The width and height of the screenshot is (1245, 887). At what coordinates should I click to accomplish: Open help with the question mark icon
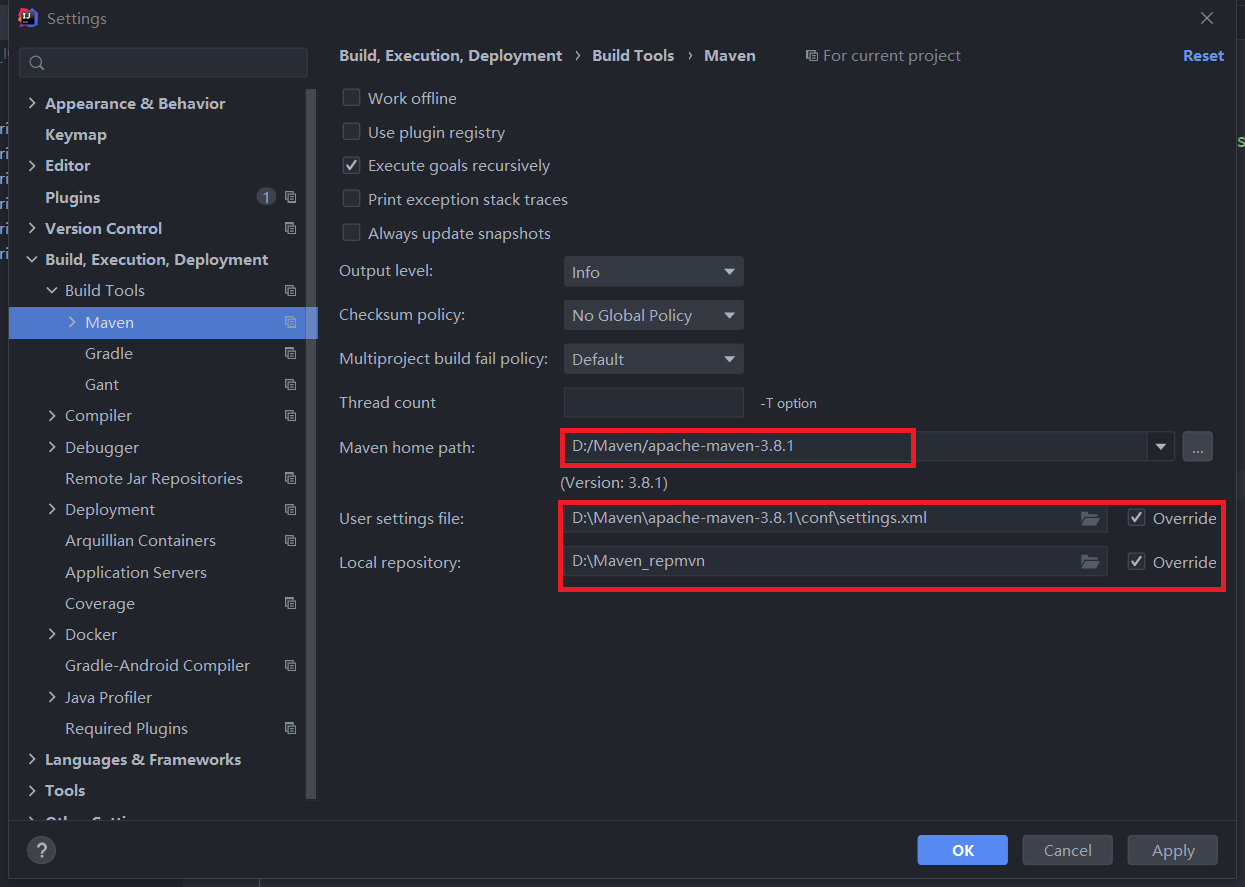click(41, 850)
